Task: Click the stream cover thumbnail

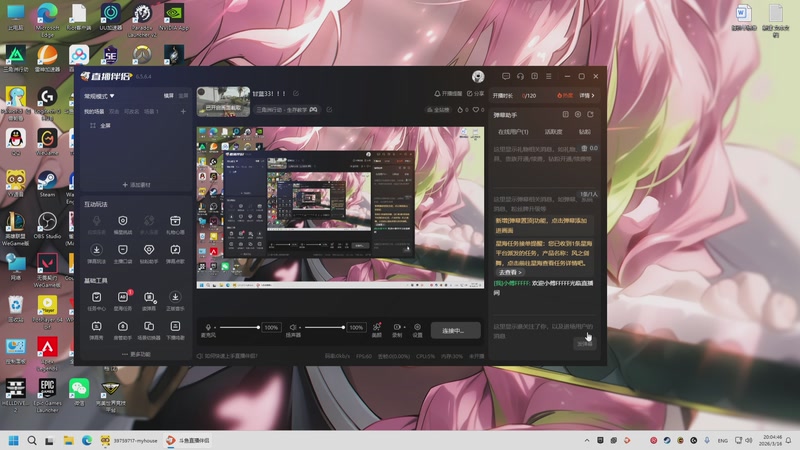Action: (x=223, y=102)
